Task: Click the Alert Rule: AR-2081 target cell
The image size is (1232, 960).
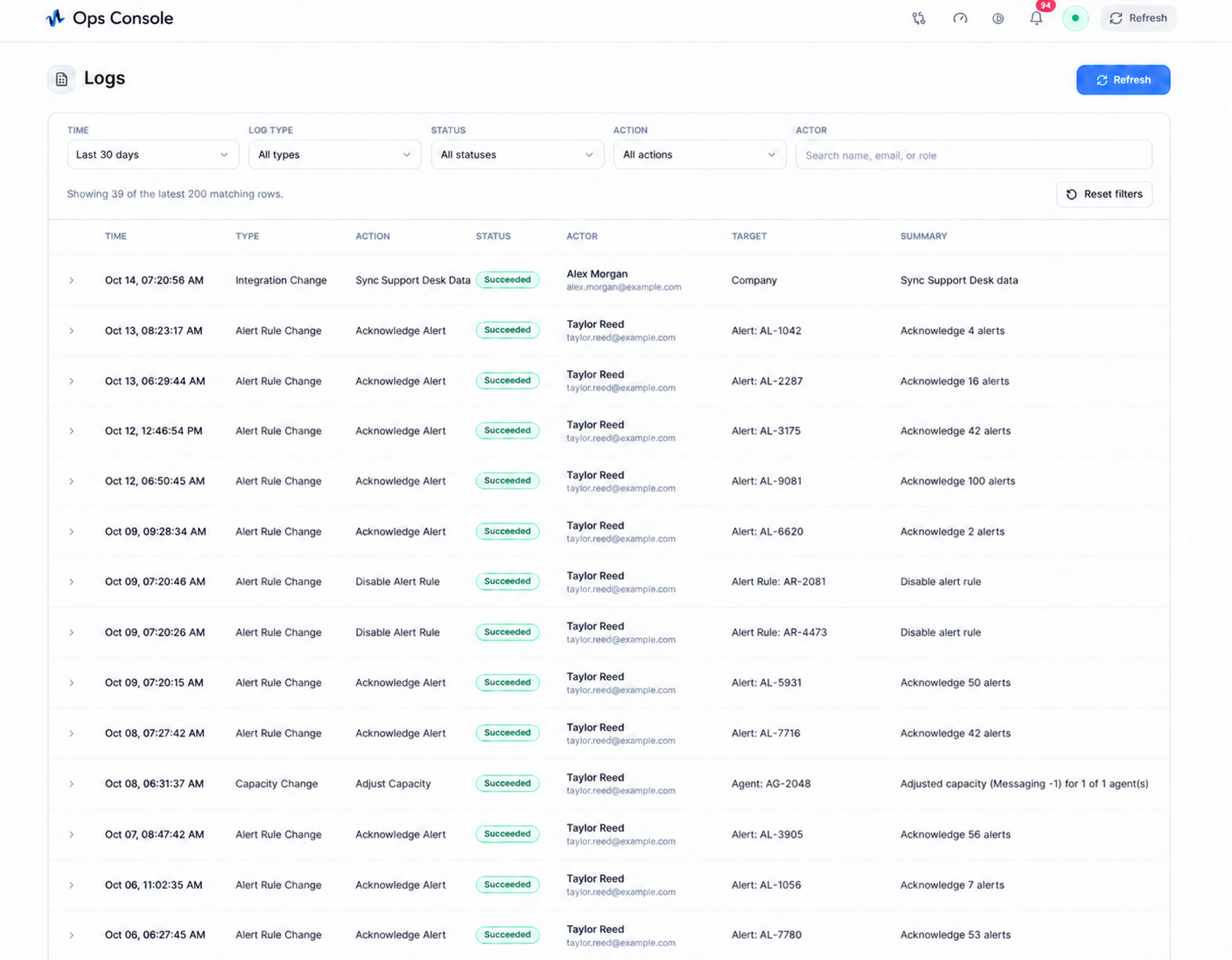Action: pyautogui.click(x=779, y=582)
